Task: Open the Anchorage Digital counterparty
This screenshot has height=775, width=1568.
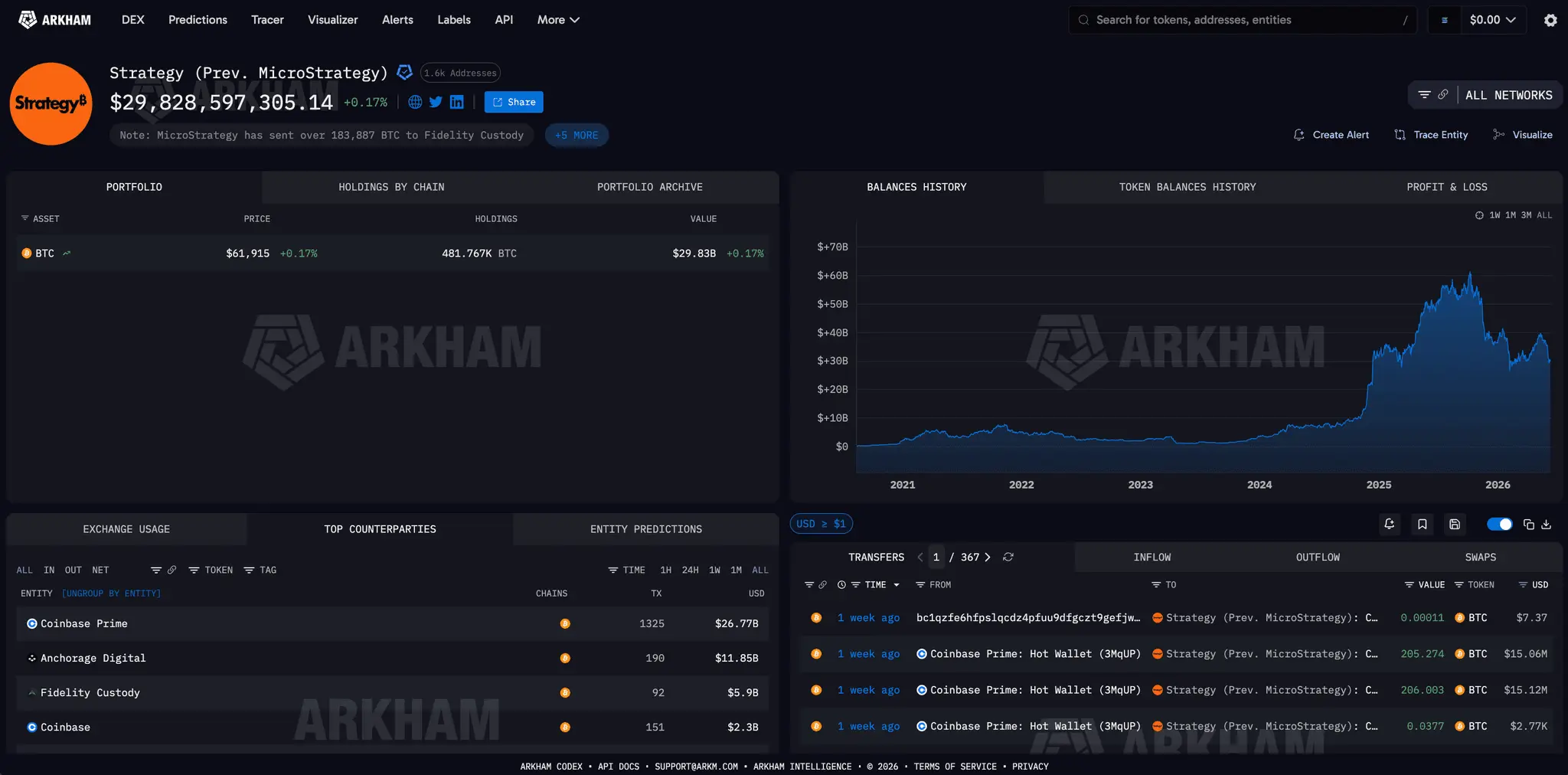Action: pyautogui.click(x=93, y=659)
